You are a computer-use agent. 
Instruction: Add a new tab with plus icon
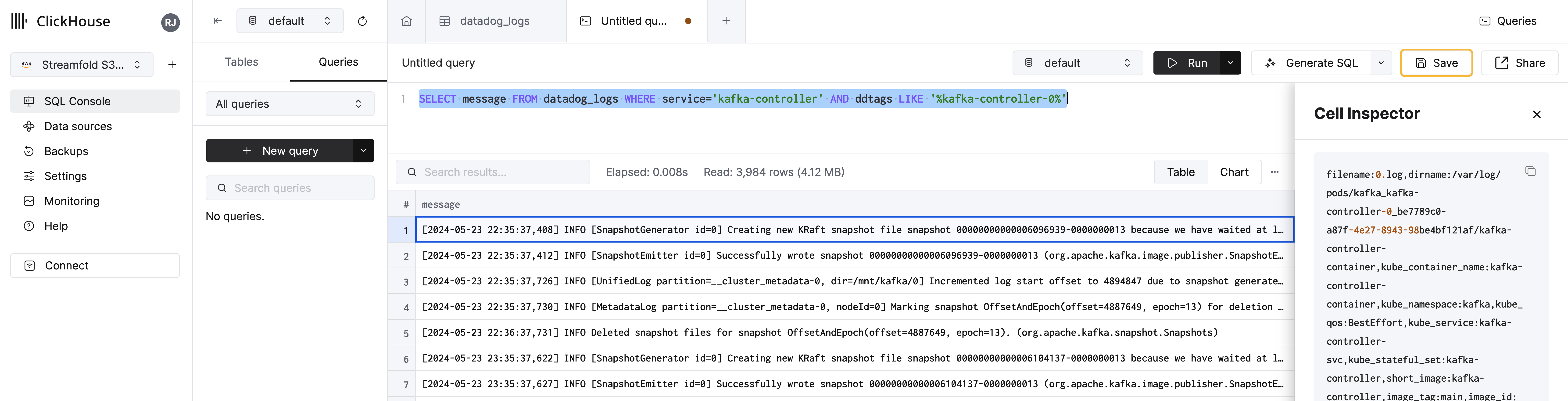pyautogui.click(x=726, y=21)
